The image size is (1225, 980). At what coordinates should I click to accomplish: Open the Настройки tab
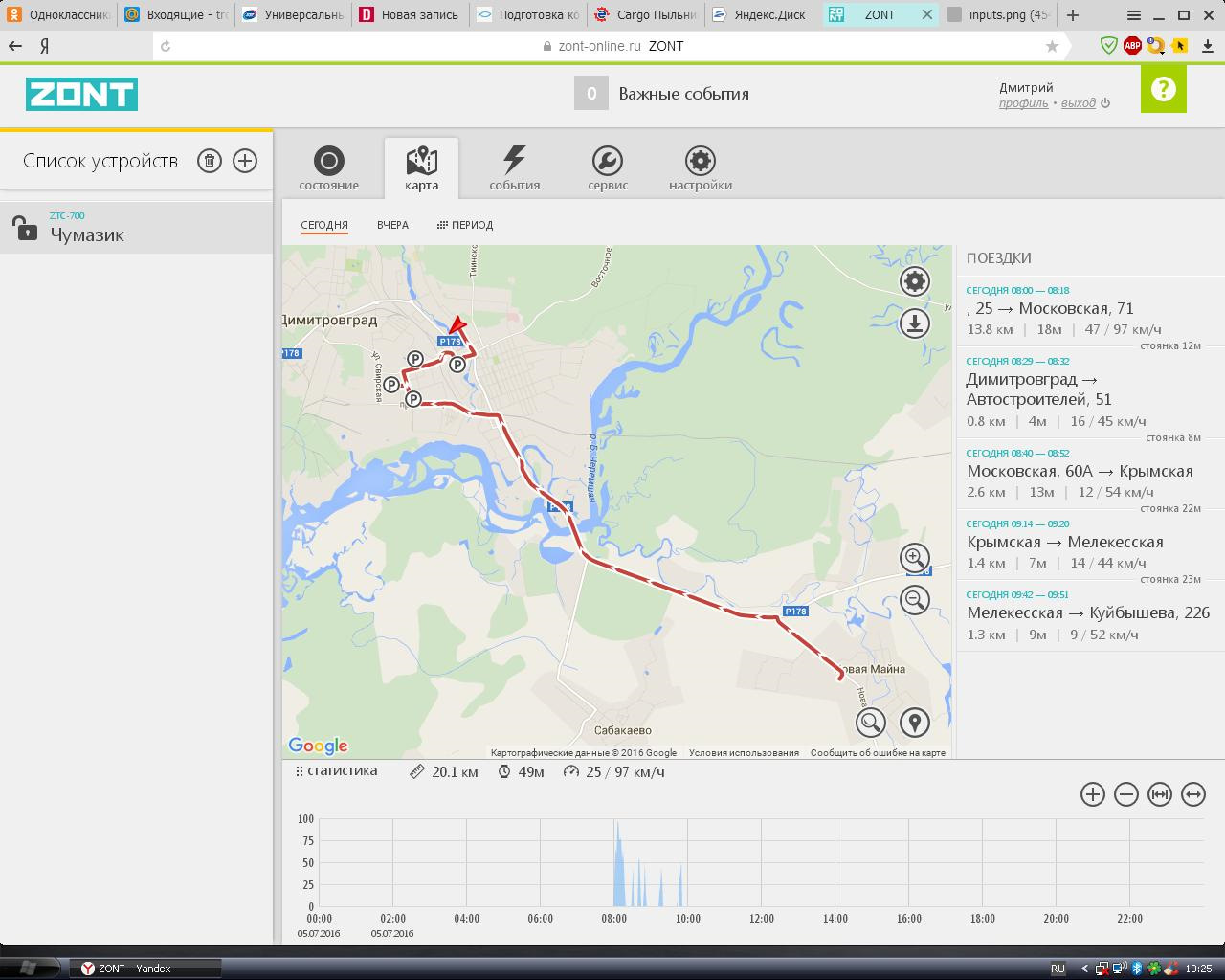(701, 168)
